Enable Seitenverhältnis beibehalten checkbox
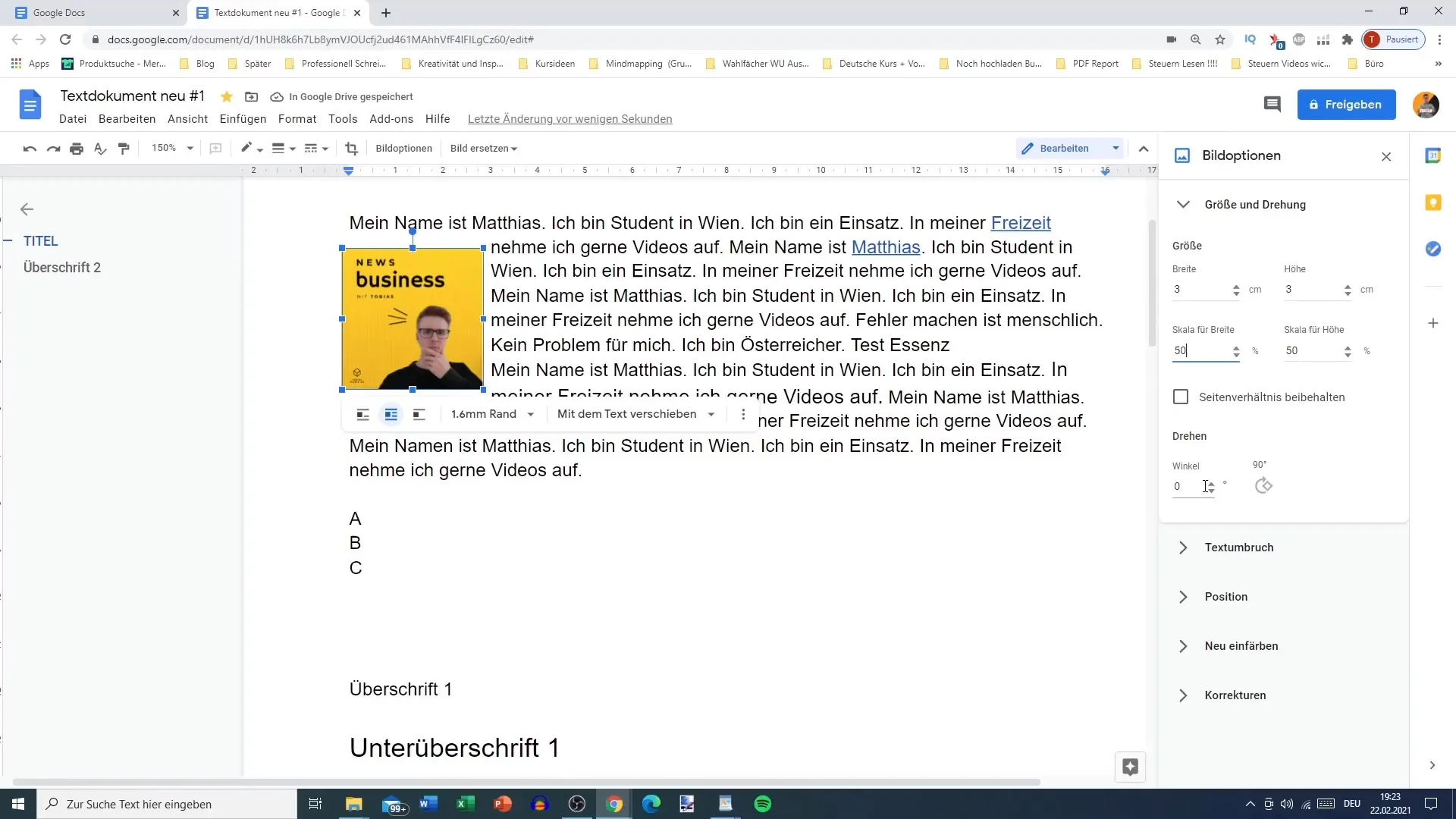The height and width of the screenshot is (819, 1456). [1180, 397]
